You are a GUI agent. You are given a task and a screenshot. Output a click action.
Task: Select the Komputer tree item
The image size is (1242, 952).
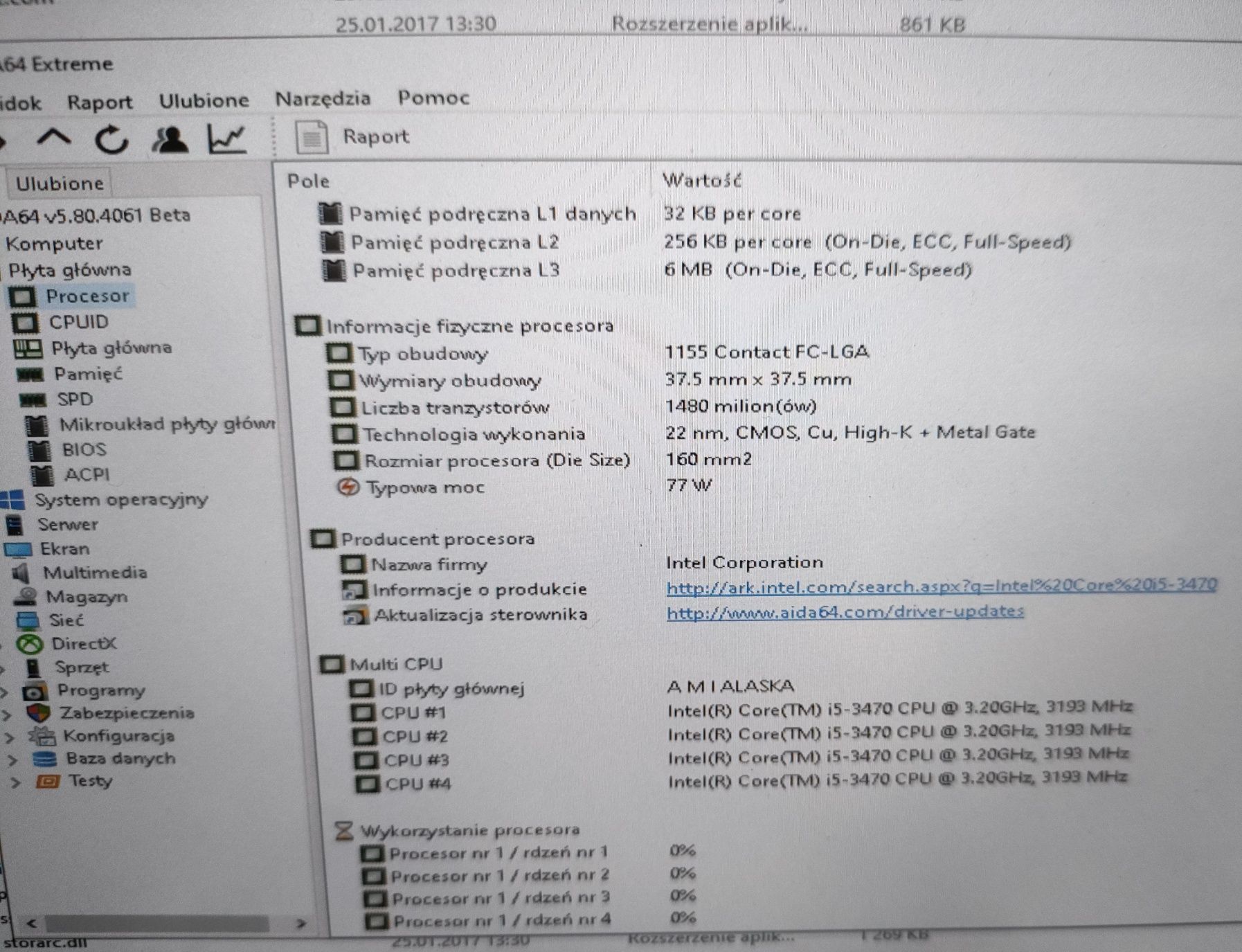coord(54,244)
